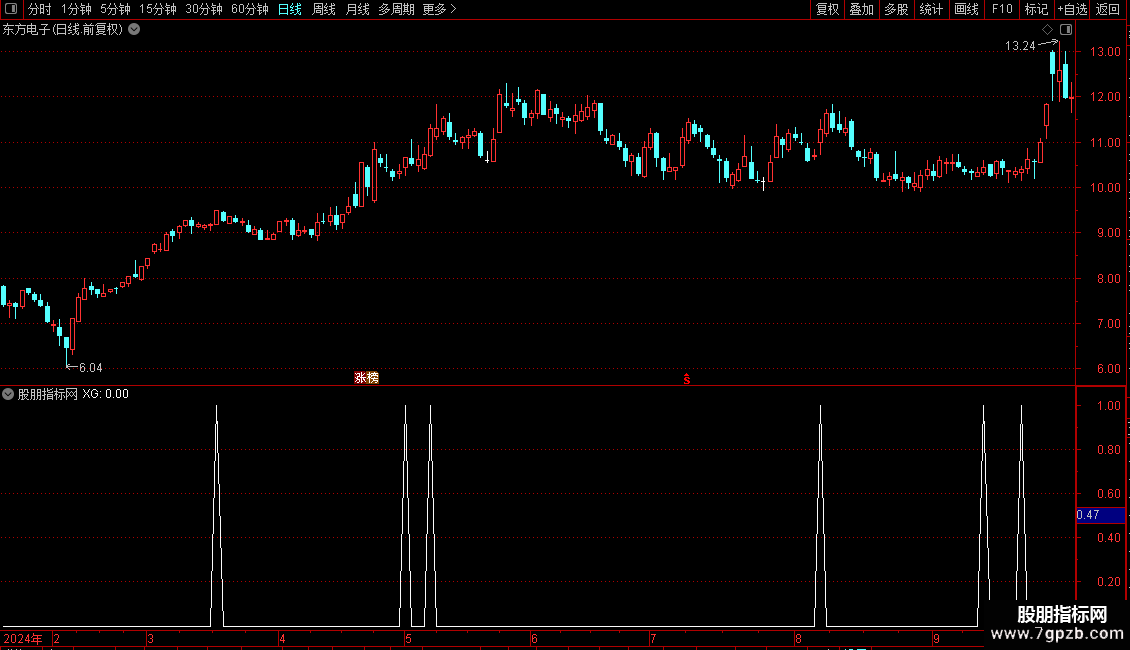
Task: Open the 多周期 multi-period view
Action: point(396,9)
